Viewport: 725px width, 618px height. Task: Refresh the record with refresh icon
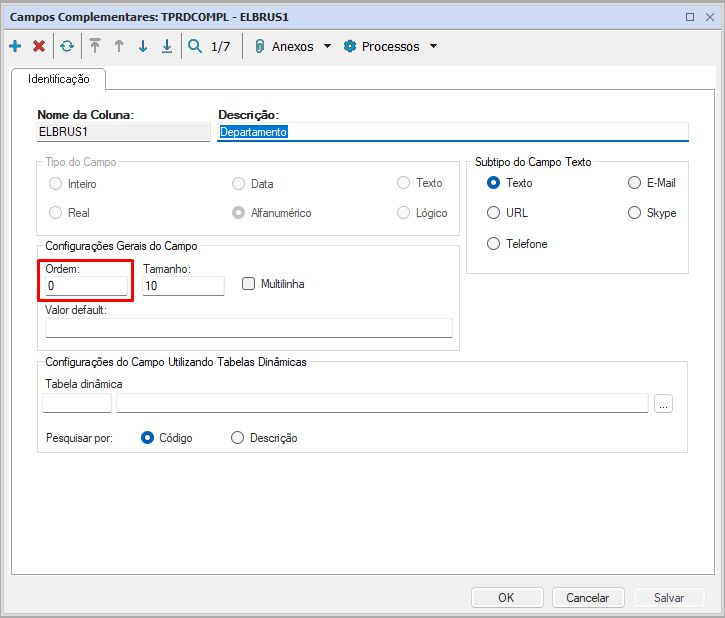click(67, 46)
